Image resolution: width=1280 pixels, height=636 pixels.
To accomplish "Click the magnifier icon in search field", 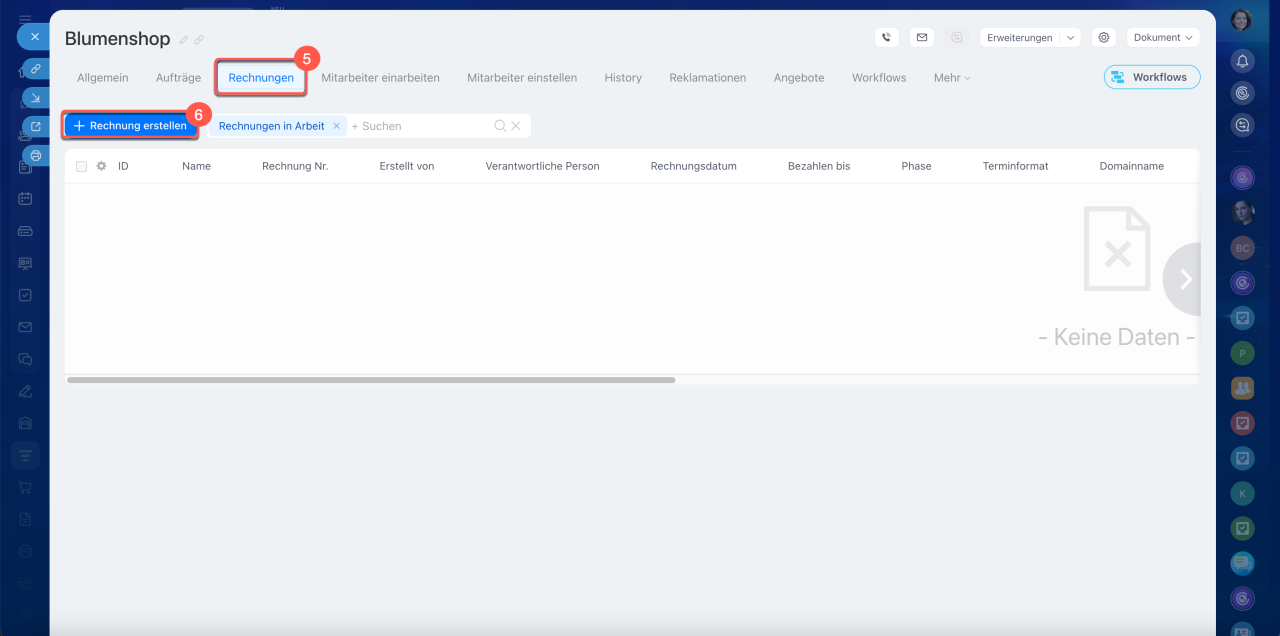I will click(x=500, y=126).
